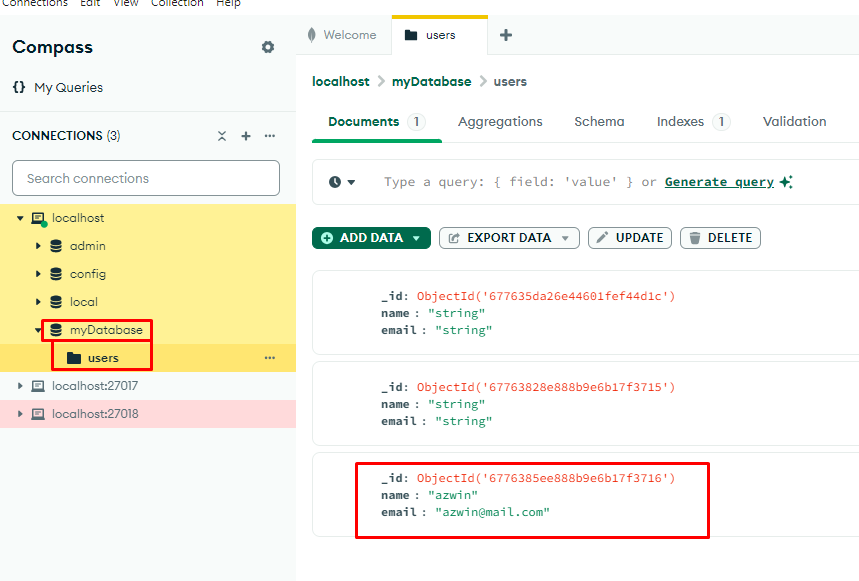Switch to the Aggregations tab

point(500,122)
